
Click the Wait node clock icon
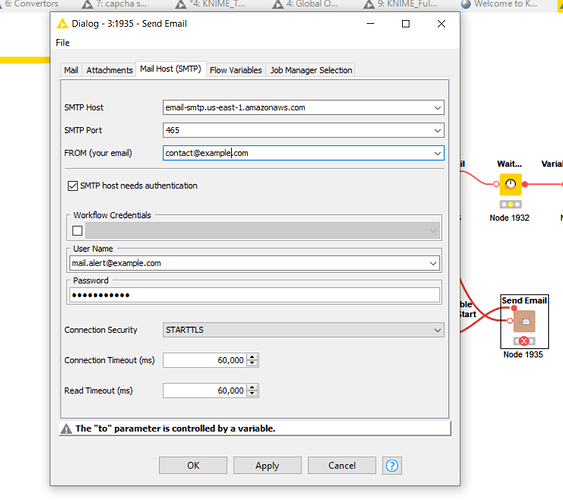coord(511,184)
